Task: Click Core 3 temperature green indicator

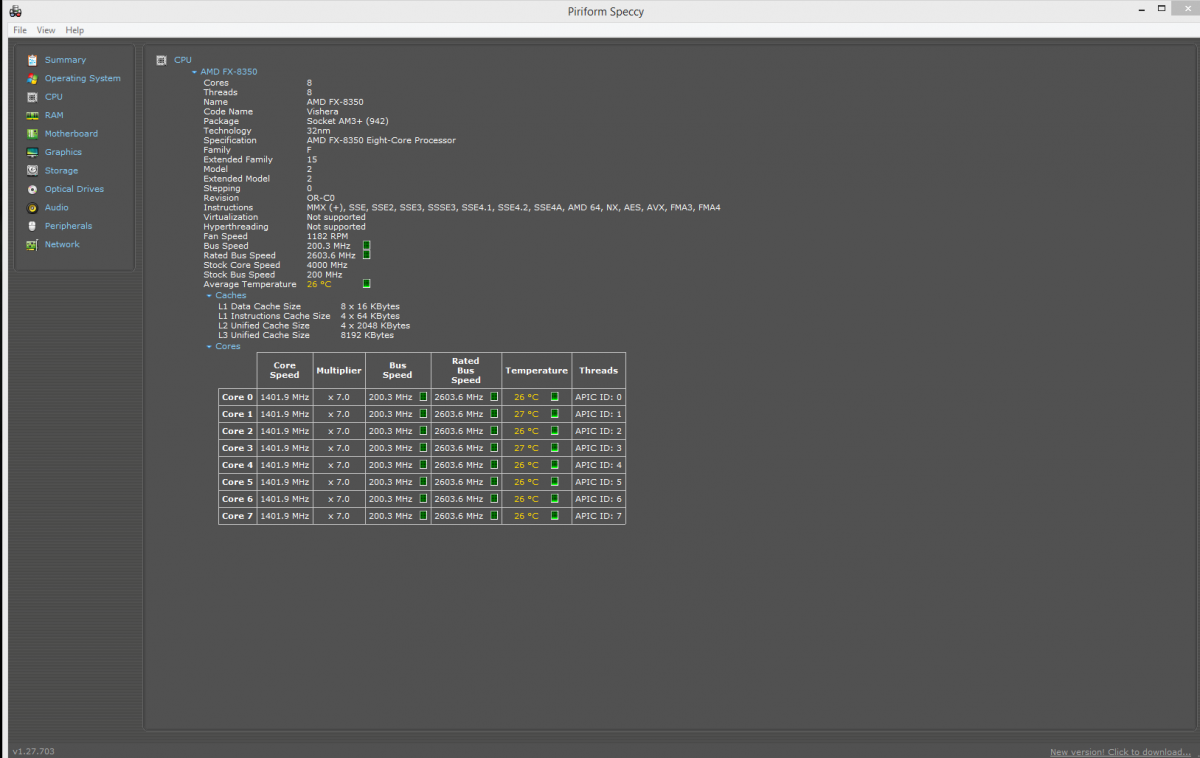Action: [x=555, y=448]
